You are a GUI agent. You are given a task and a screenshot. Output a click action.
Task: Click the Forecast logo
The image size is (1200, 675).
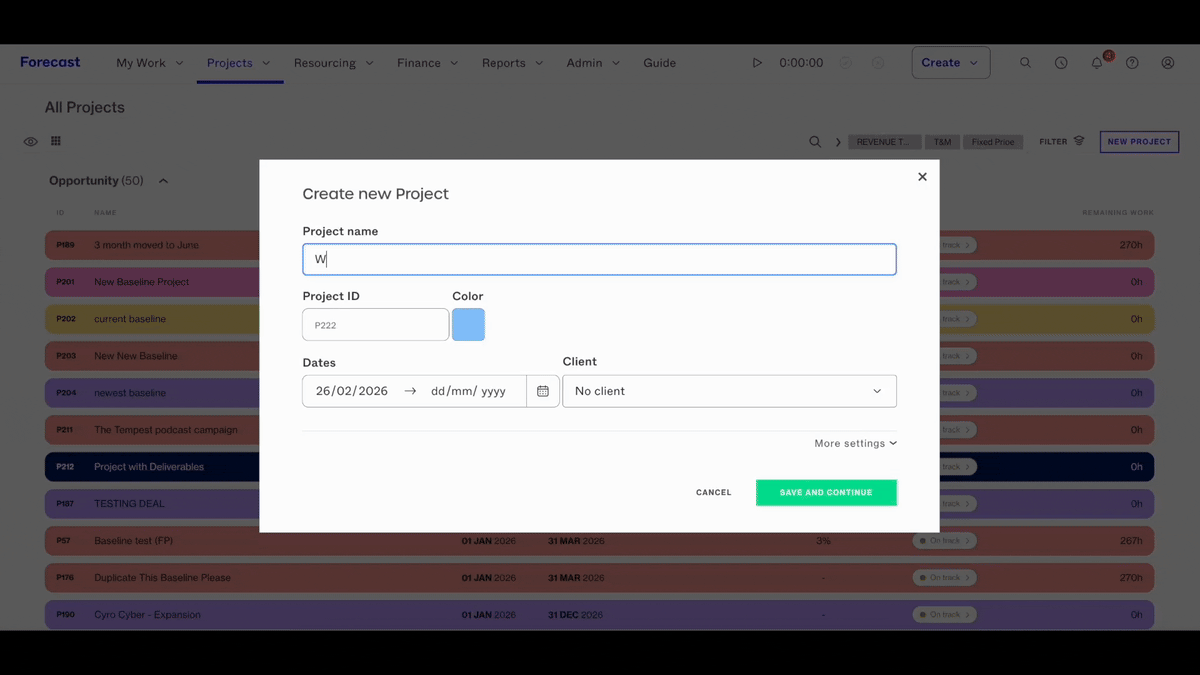[50, 62]
